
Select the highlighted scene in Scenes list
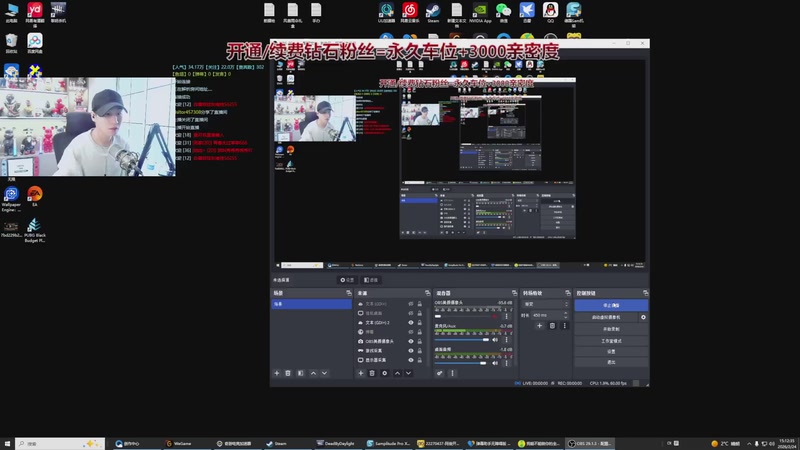pyautogui.click(x=311, y=304)
